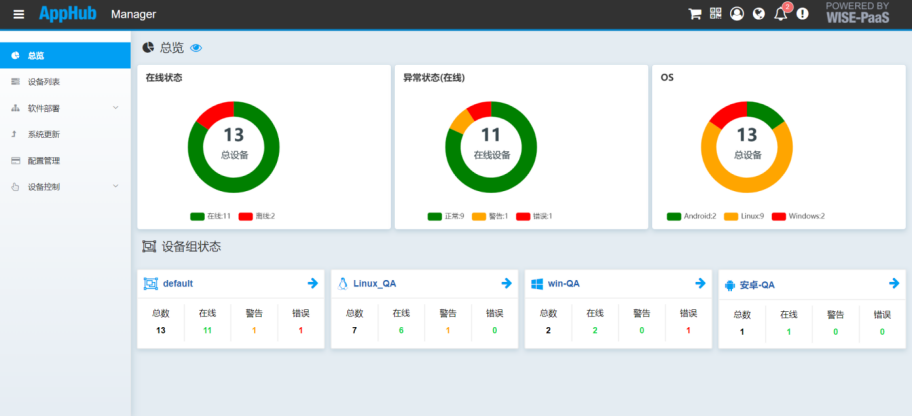
Task: Click the exclamation info icon
Action: tap(803, 13)
